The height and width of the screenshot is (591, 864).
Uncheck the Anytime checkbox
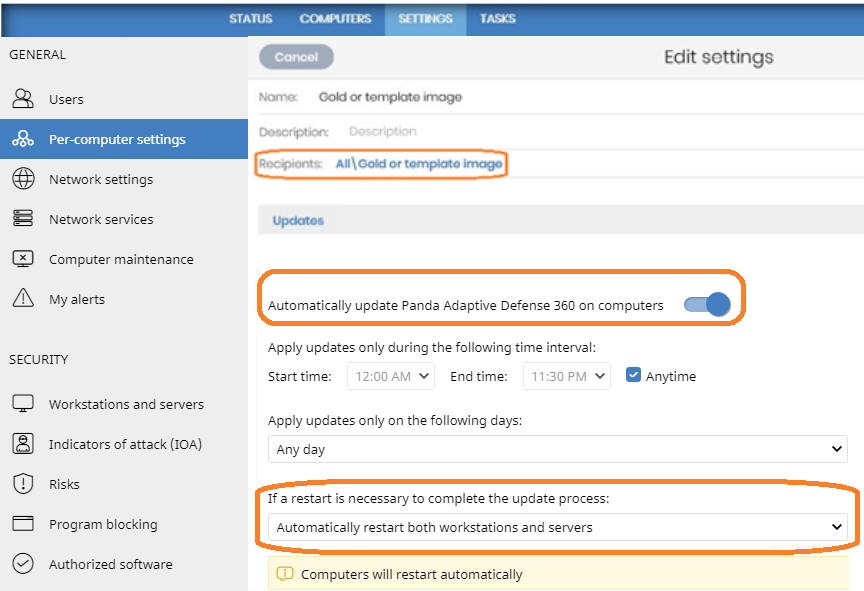[x=633, y=376]
